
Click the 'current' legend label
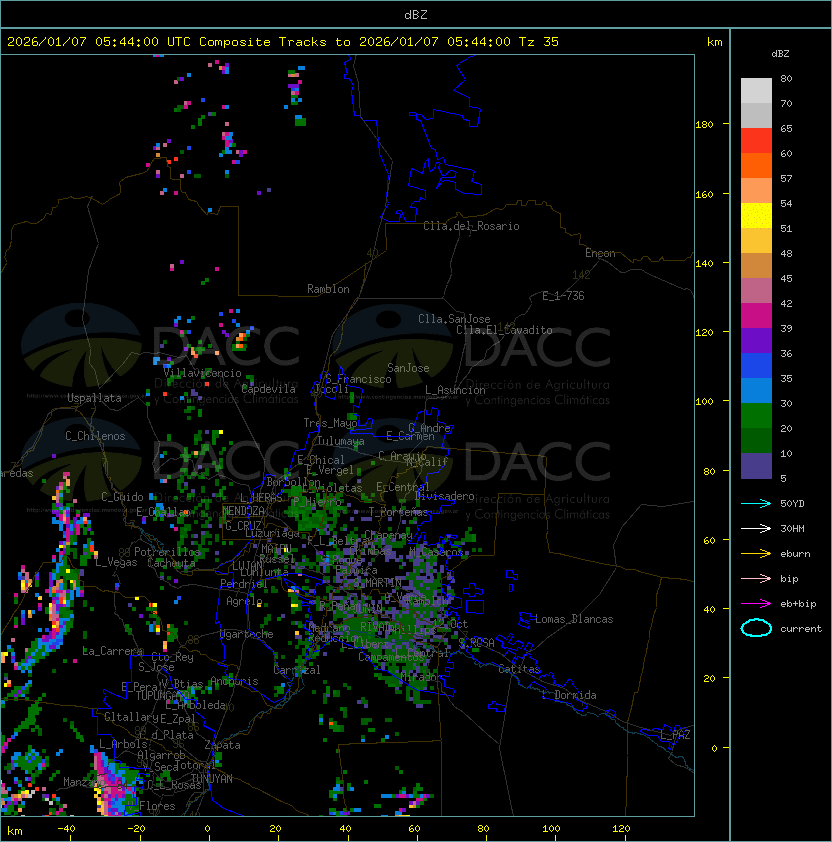[801, 629]
